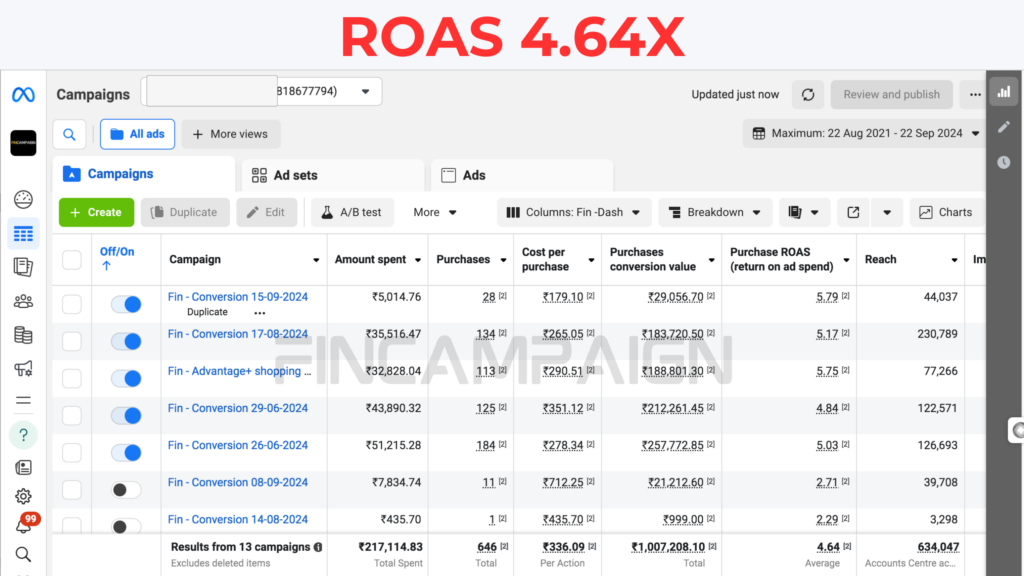Tick the select-all checkbox in table header

click(72, 260)
